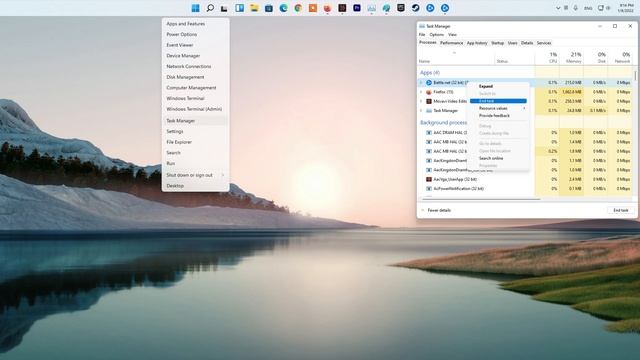Screen dimensions: 640x360
Task: Switch to the Details tab
Action: [x=527, y=43]
